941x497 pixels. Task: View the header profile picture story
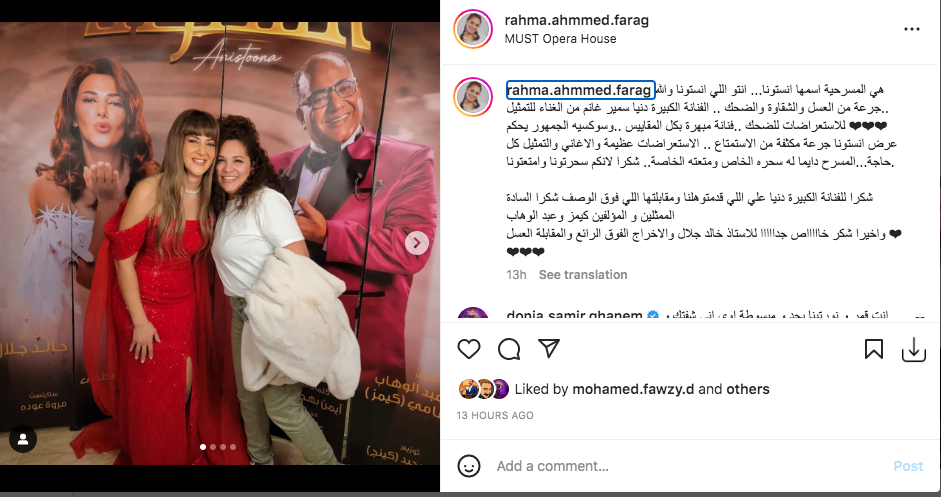(x=473, y=29)
